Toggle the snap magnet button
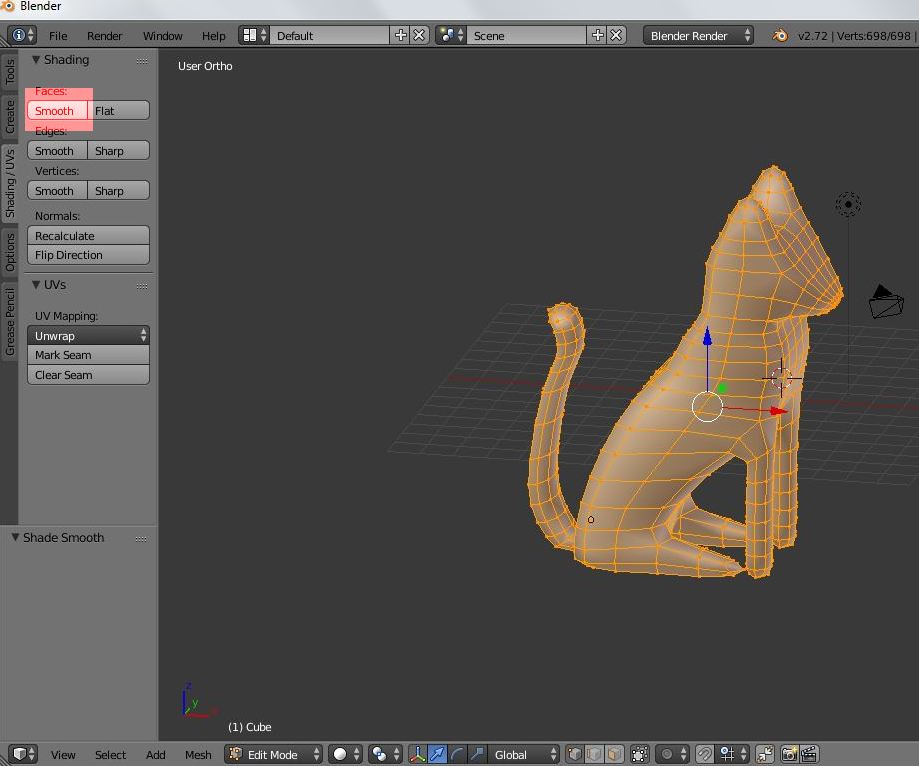This screenshot has width=919, height=766. tap(705, 754)
